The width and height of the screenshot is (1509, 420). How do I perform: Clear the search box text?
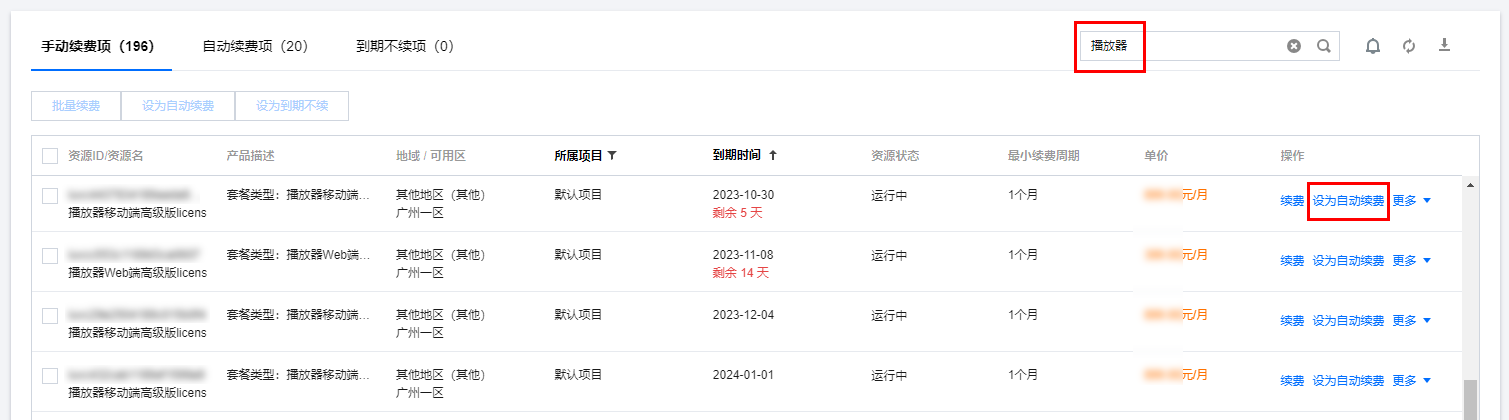pos(1294,46)
